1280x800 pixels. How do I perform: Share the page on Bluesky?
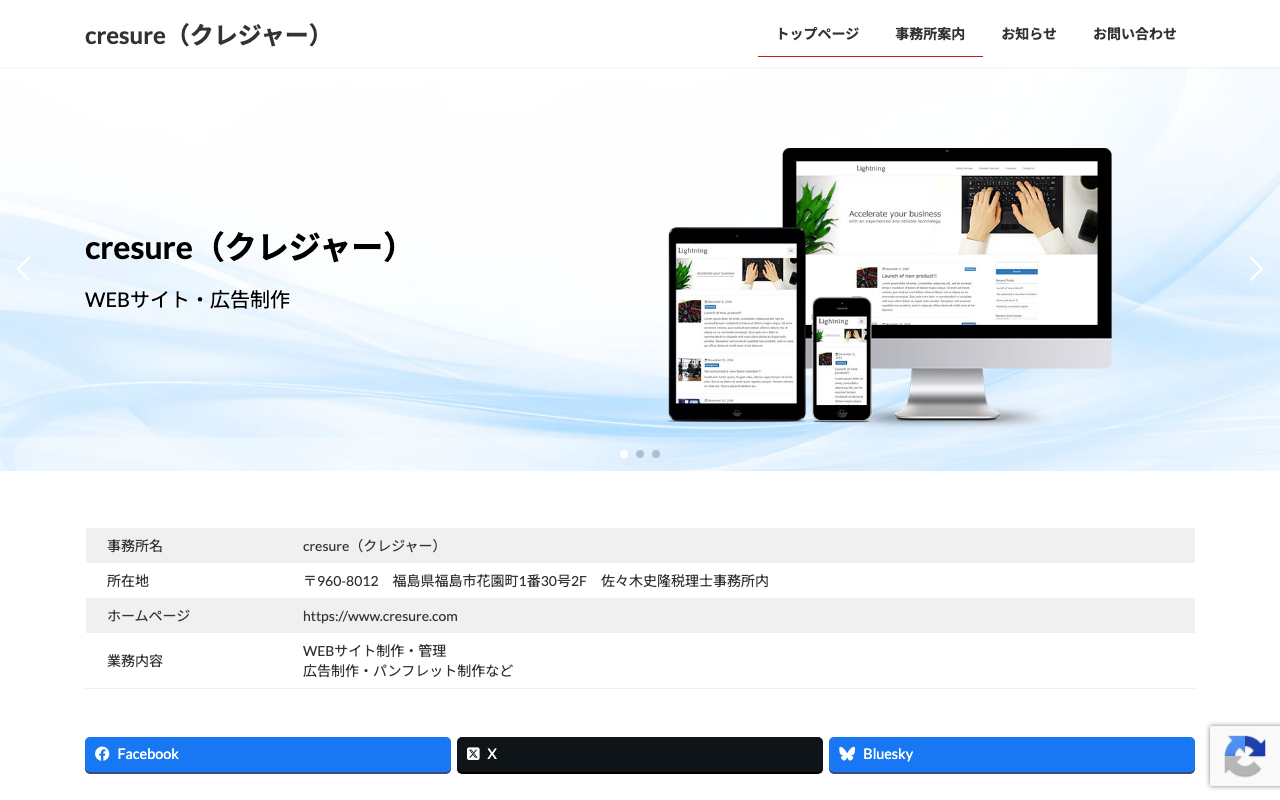pos(1012,755)
